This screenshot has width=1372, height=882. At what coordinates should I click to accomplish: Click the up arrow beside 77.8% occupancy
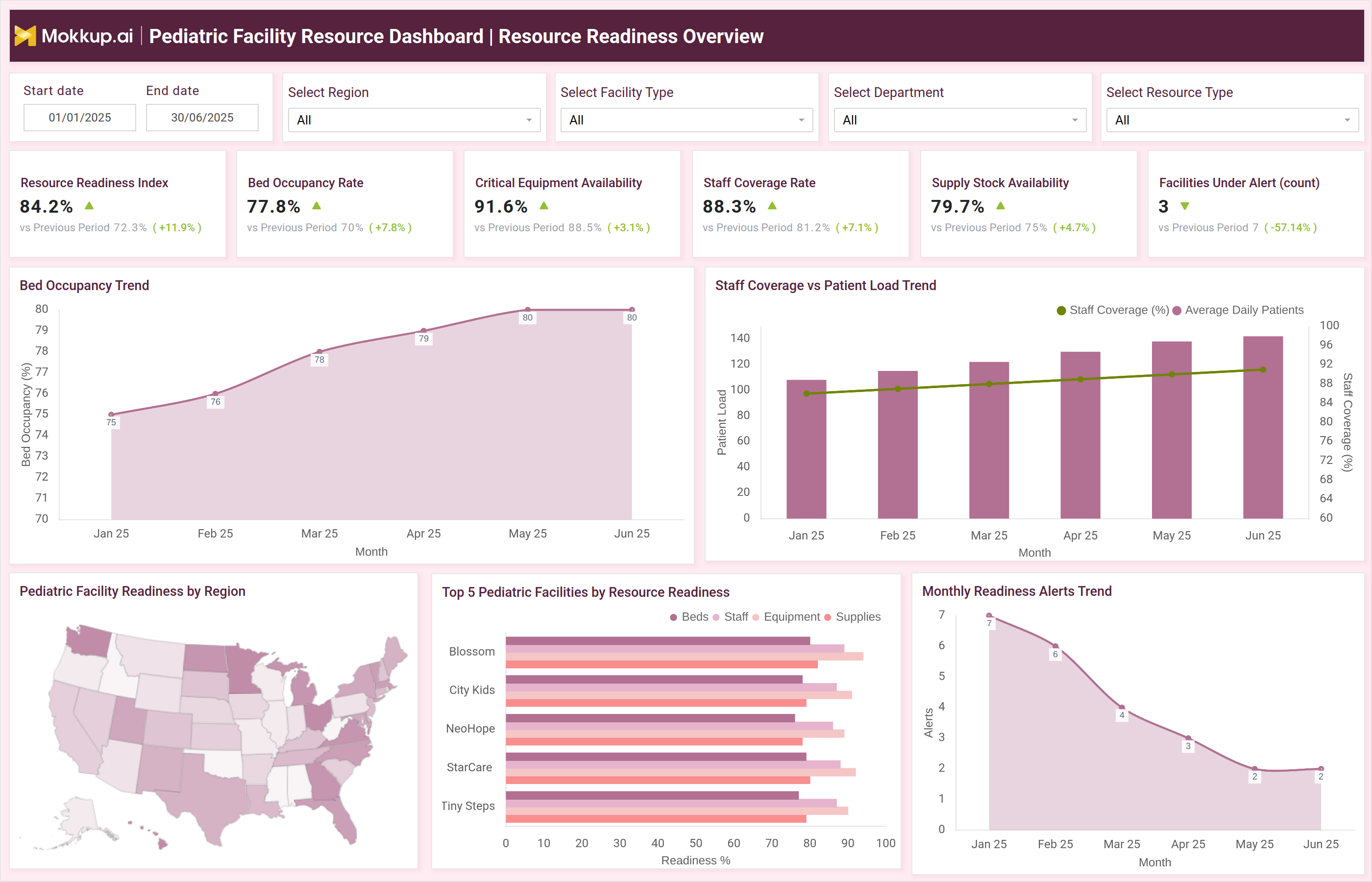tap(317, 206)
